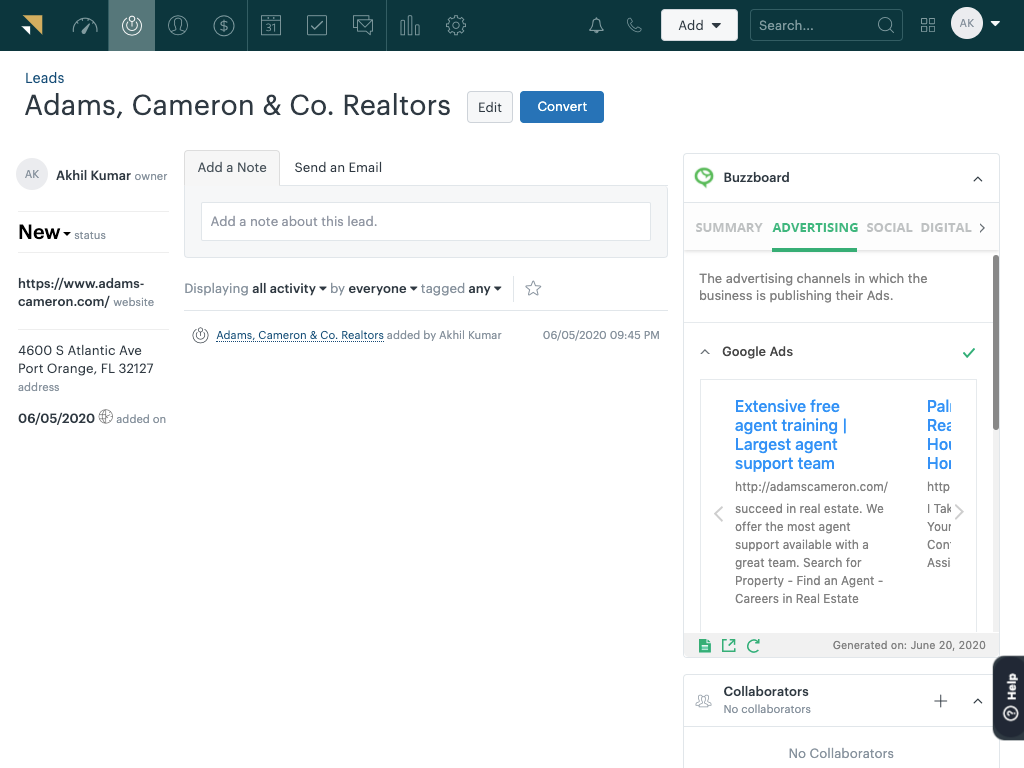Open the Add dropdown button

[699, 26]
